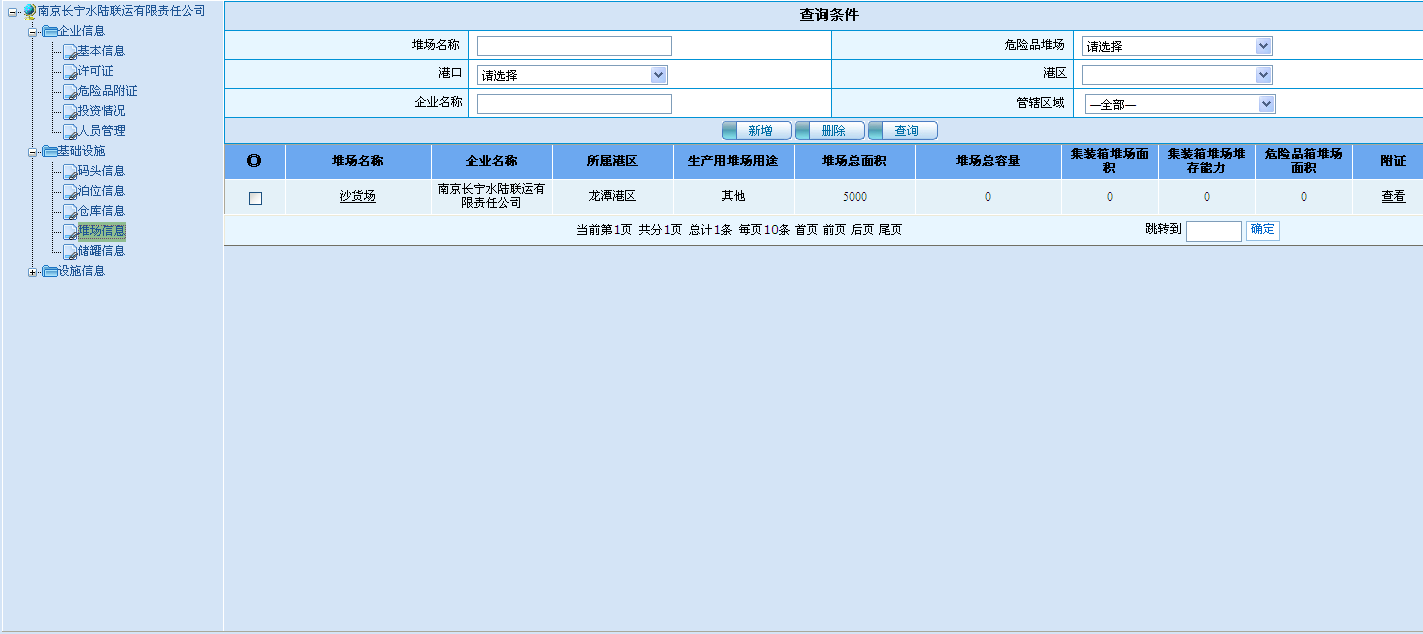Click the folder icon for 设施信息
The height and width of the screenshot is (634, 1423).
coord(49,271)
